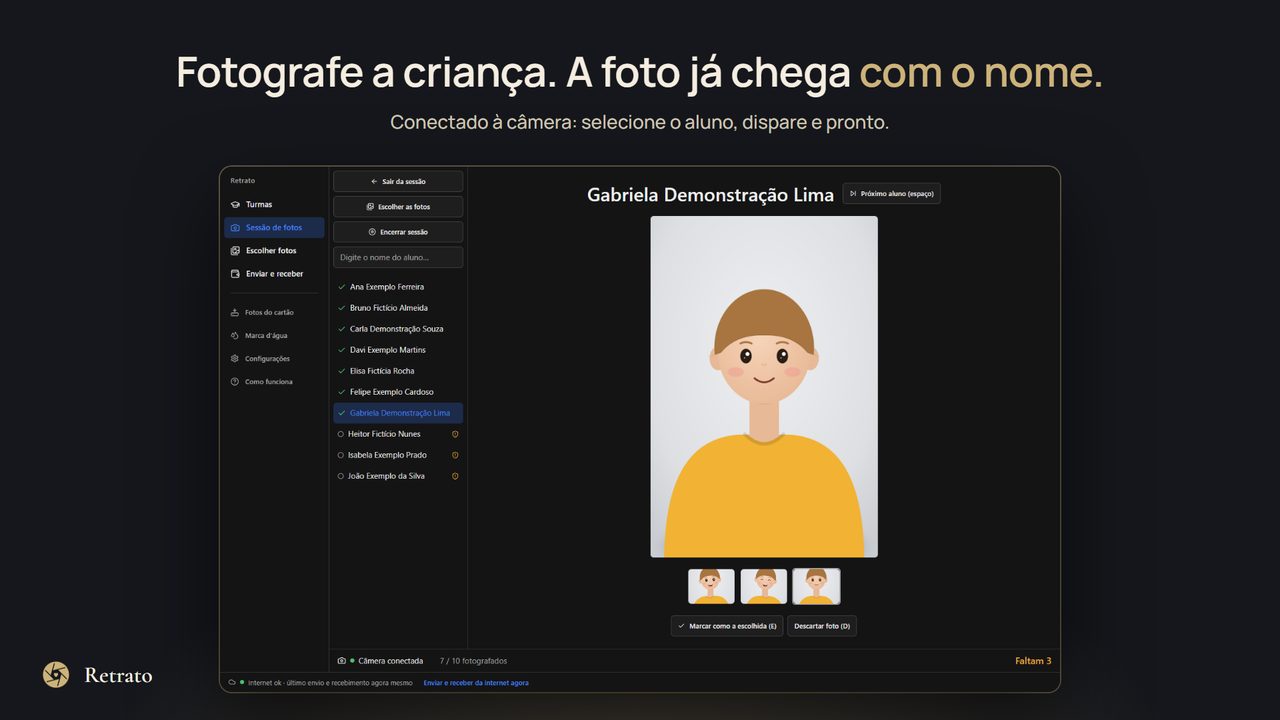Select student Felipe Exemplo Cardoso

click(398, 392)
